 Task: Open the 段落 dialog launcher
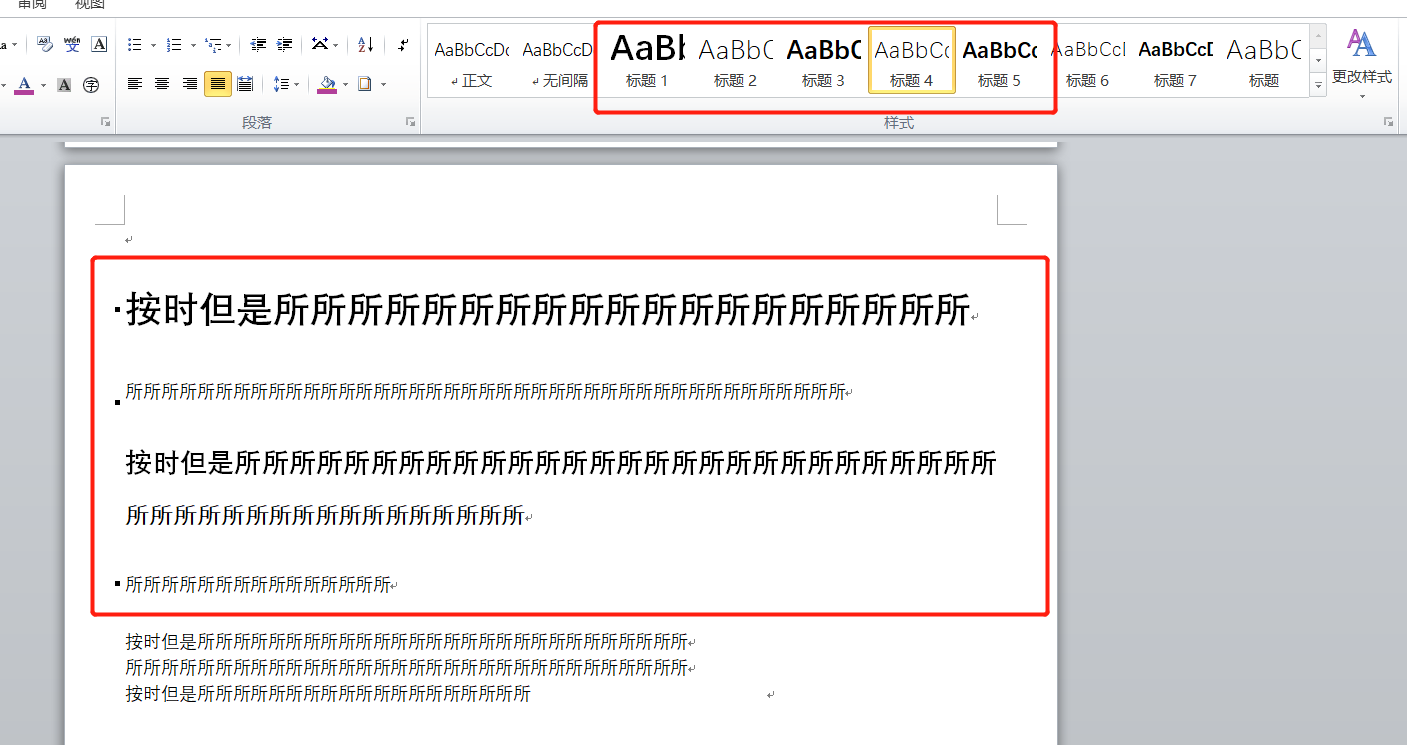410,122
